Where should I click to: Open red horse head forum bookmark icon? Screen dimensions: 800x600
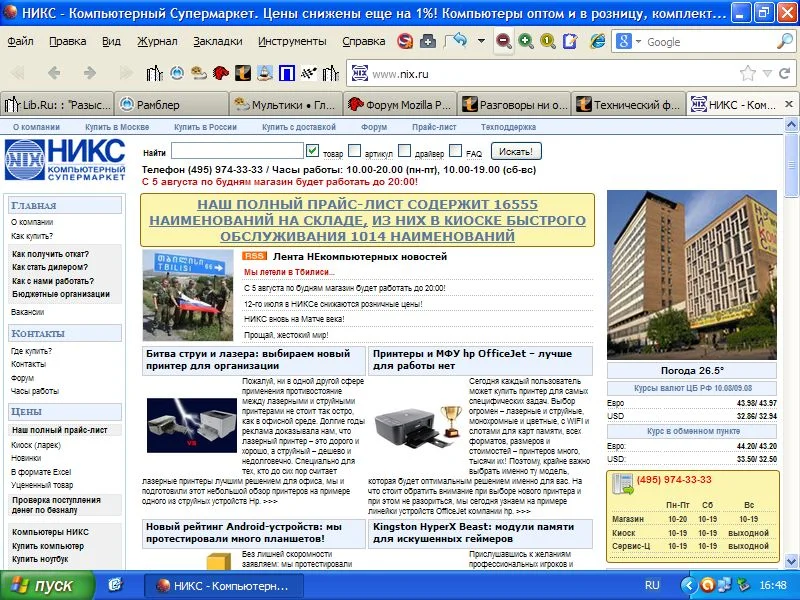pyautogui.click(x=220, y=73)
